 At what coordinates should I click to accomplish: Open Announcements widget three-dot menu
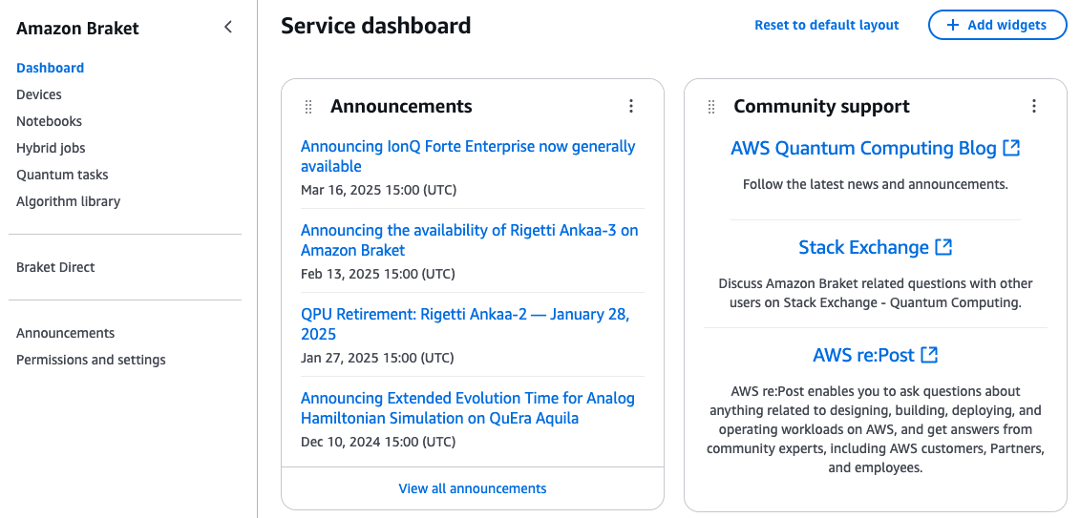[x=631, y=106]
